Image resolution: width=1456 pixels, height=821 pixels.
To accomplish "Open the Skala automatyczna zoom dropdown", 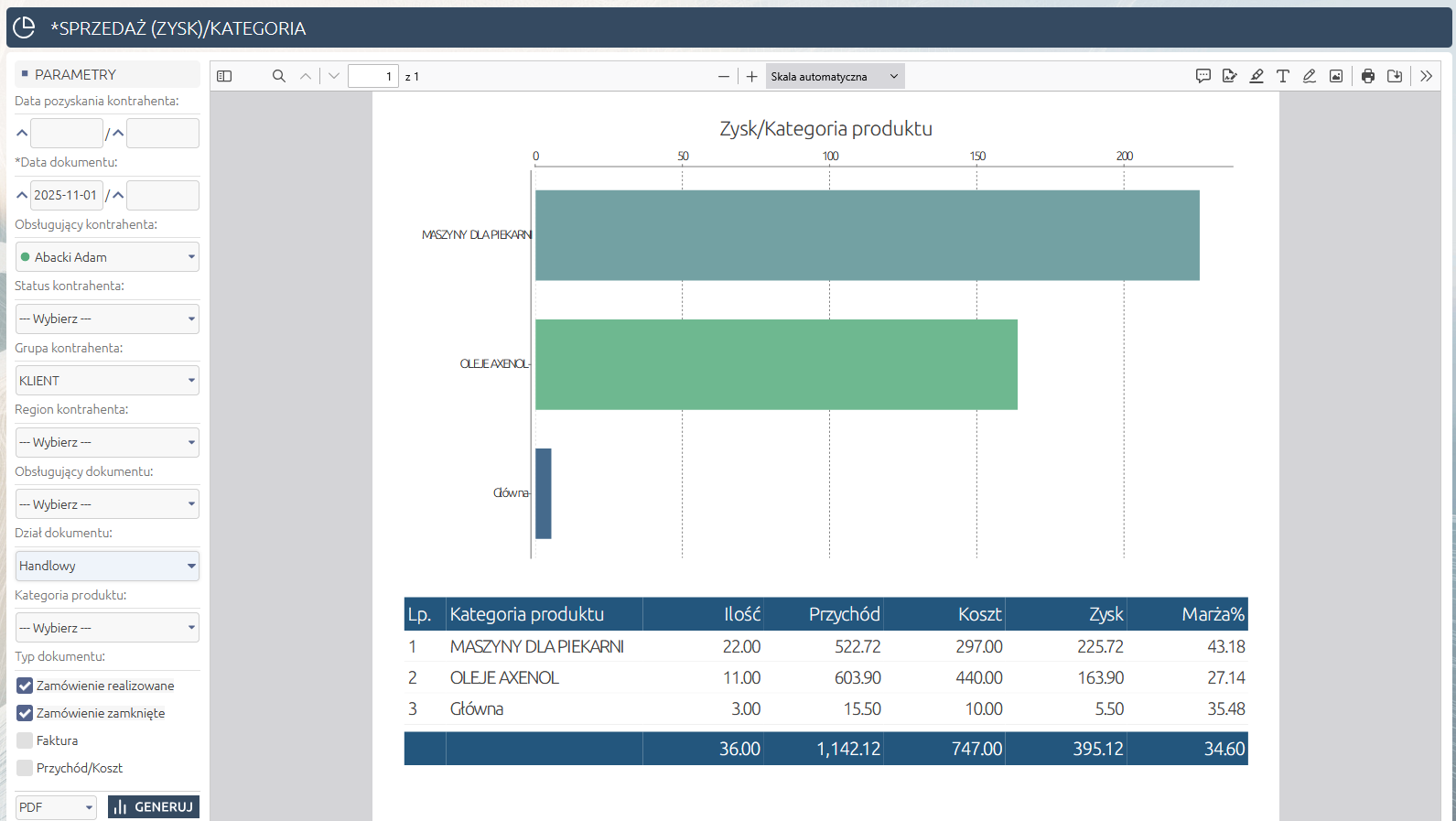I will pos(835,77).
